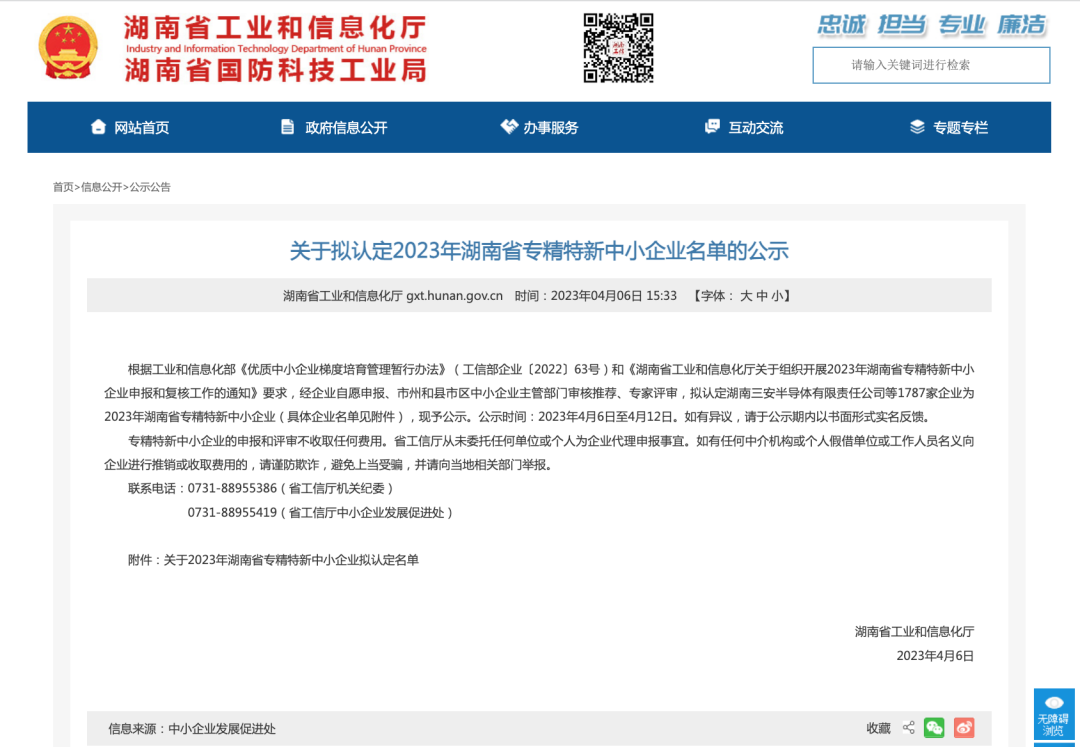The image size is (1080, 747).
Task: Open the 公示公告 breadcrumb link
Action: pos(152,187)
